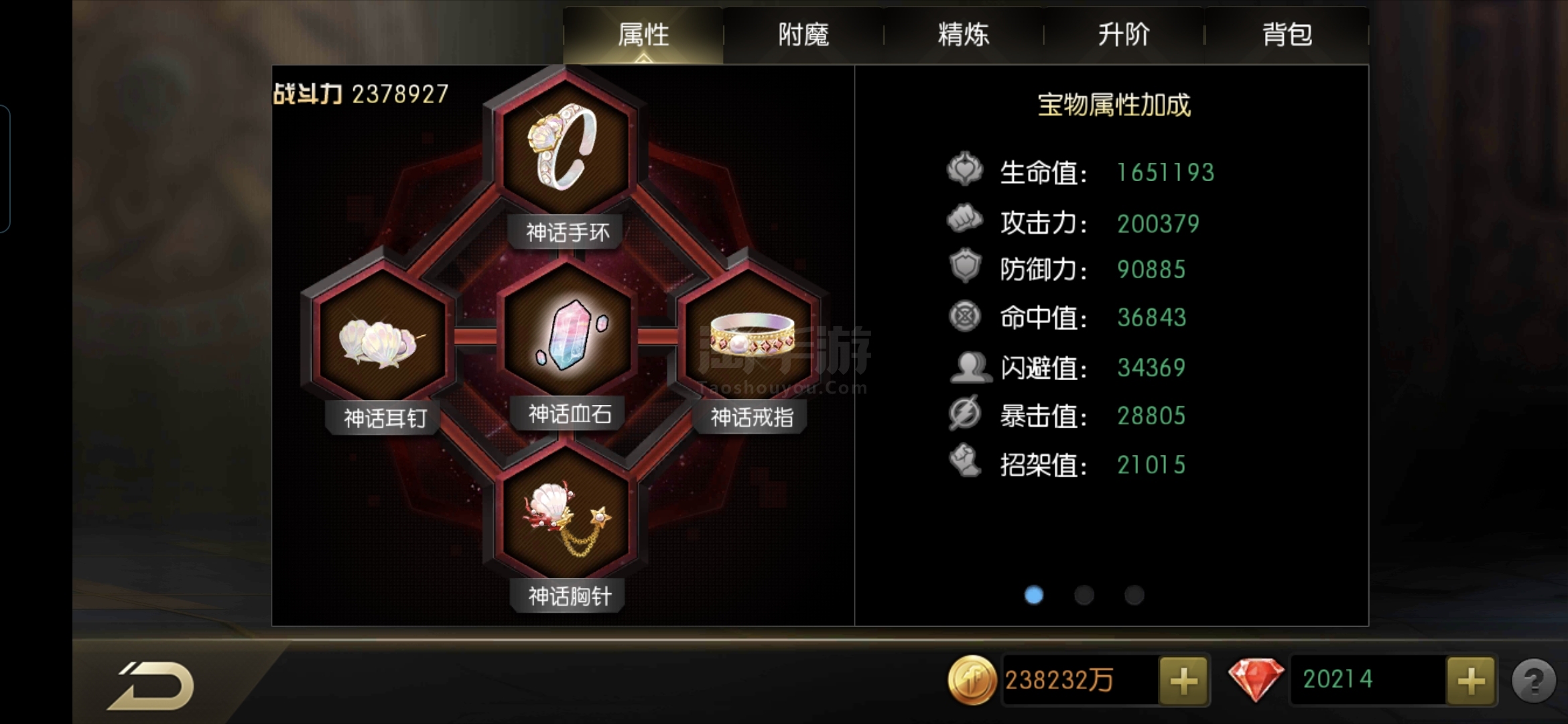Viewport: 1568px width, 724px height.
Task: Tap the red diamond gem icon
Action: point(1256,678)
